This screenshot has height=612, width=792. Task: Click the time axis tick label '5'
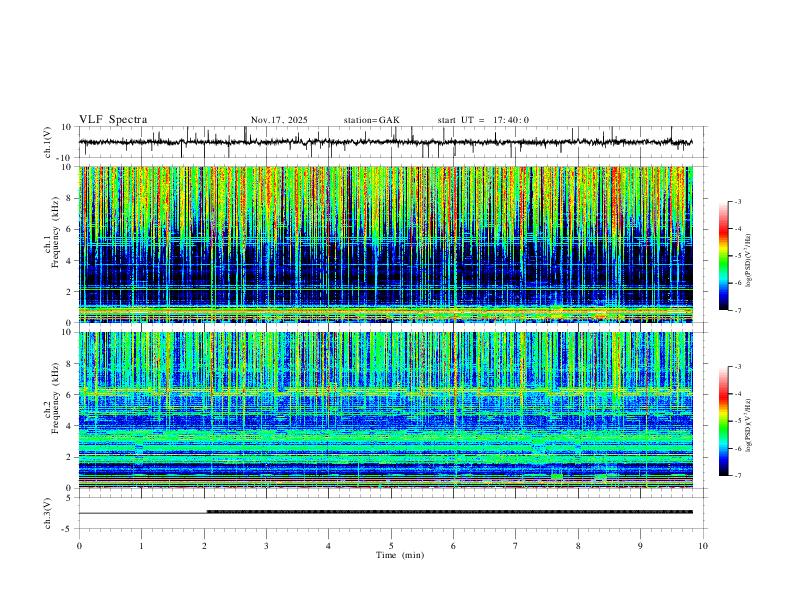coord(391,546)
